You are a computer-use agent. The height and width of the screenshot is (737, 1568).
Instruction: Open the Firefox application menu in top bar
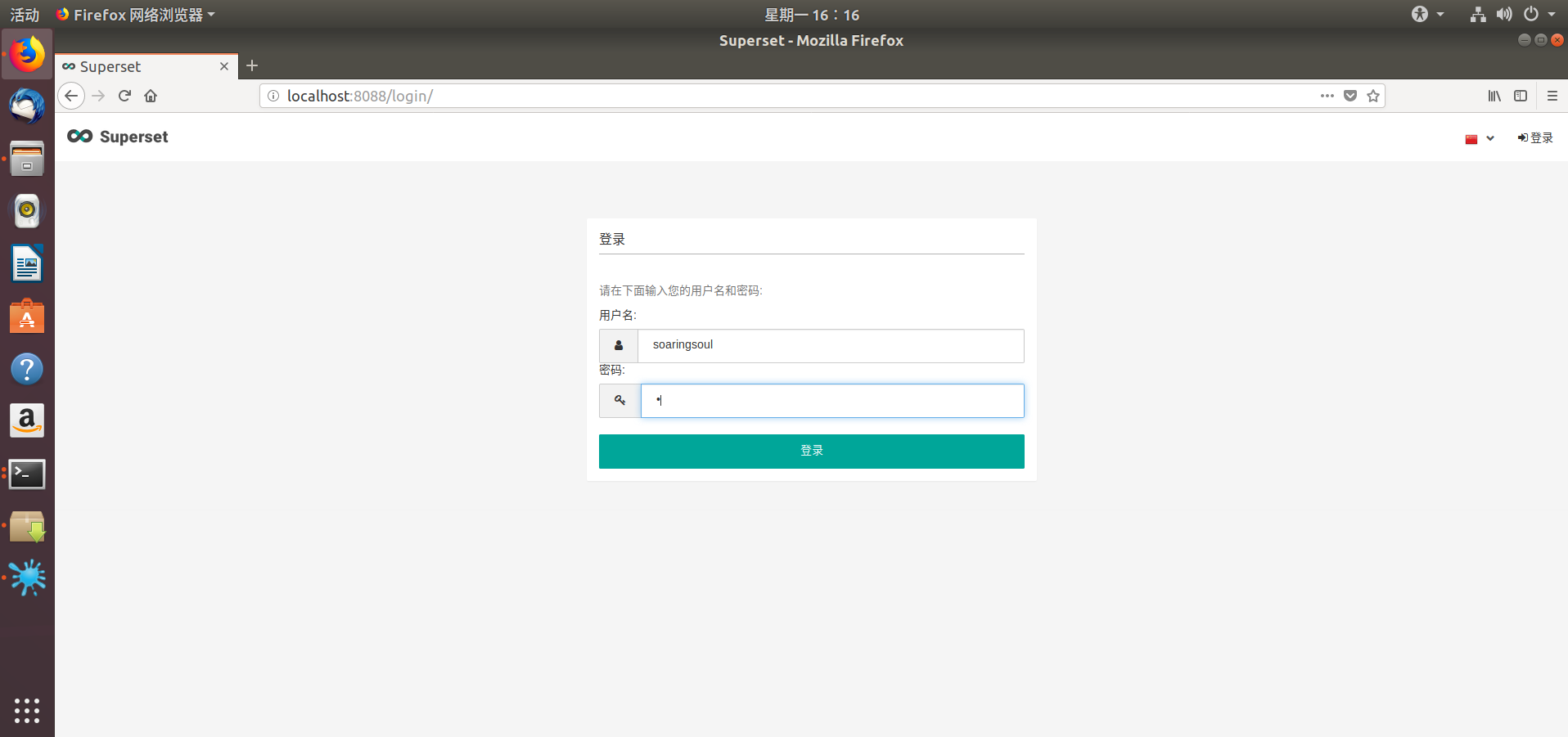[x=136, y=15]
